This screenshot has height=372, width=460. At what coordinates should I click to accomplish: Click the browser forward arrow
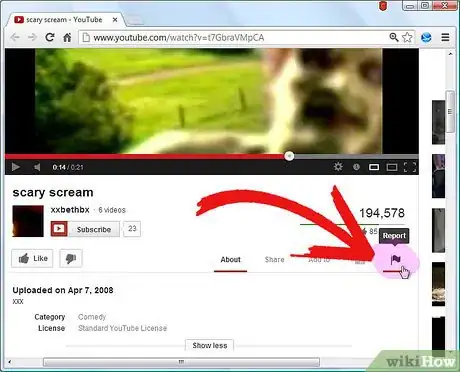[x=32, y=37]
